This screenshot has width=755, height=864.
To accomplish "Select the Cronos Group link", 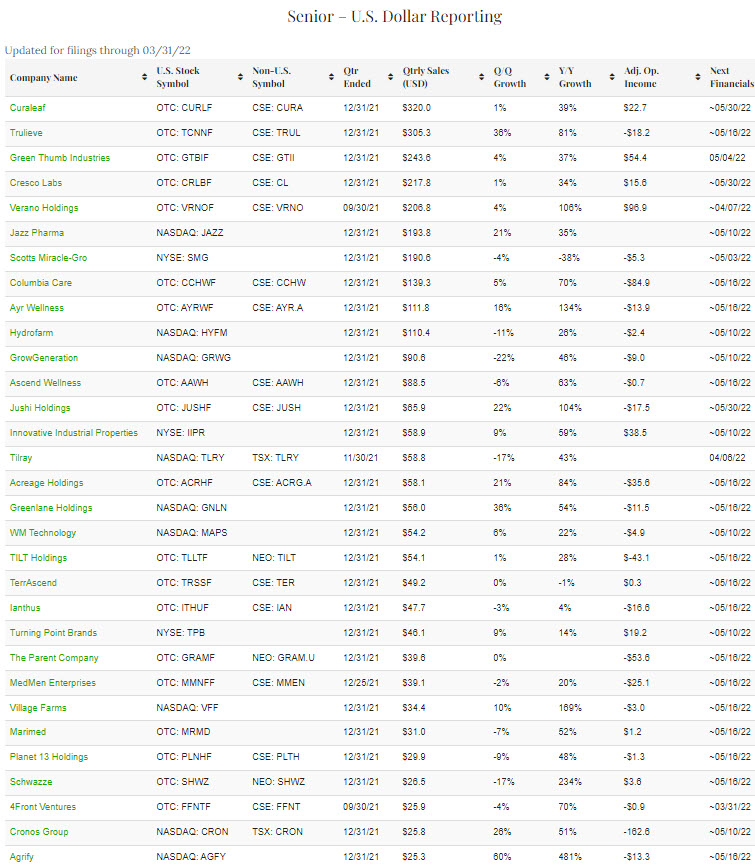I will (39, 832).
